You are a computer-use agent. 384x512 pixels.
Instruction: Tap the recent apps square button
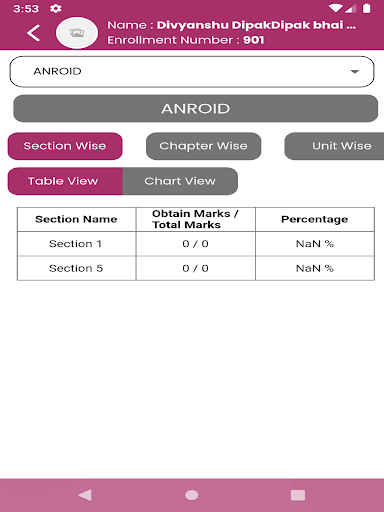(298, 495)
